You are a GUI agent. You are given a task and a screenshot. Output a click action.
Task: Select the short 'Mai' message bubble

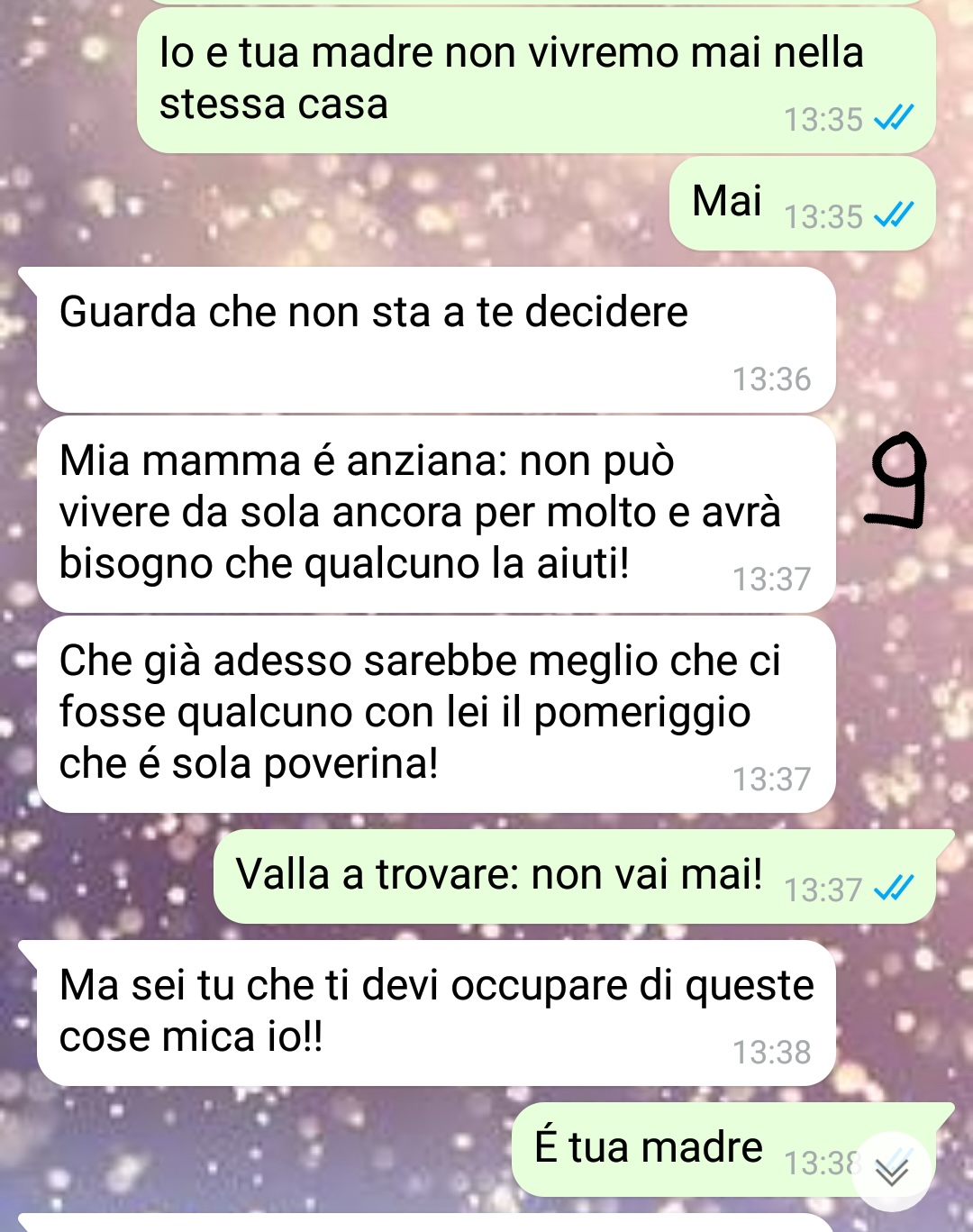[x=802, y=203]
